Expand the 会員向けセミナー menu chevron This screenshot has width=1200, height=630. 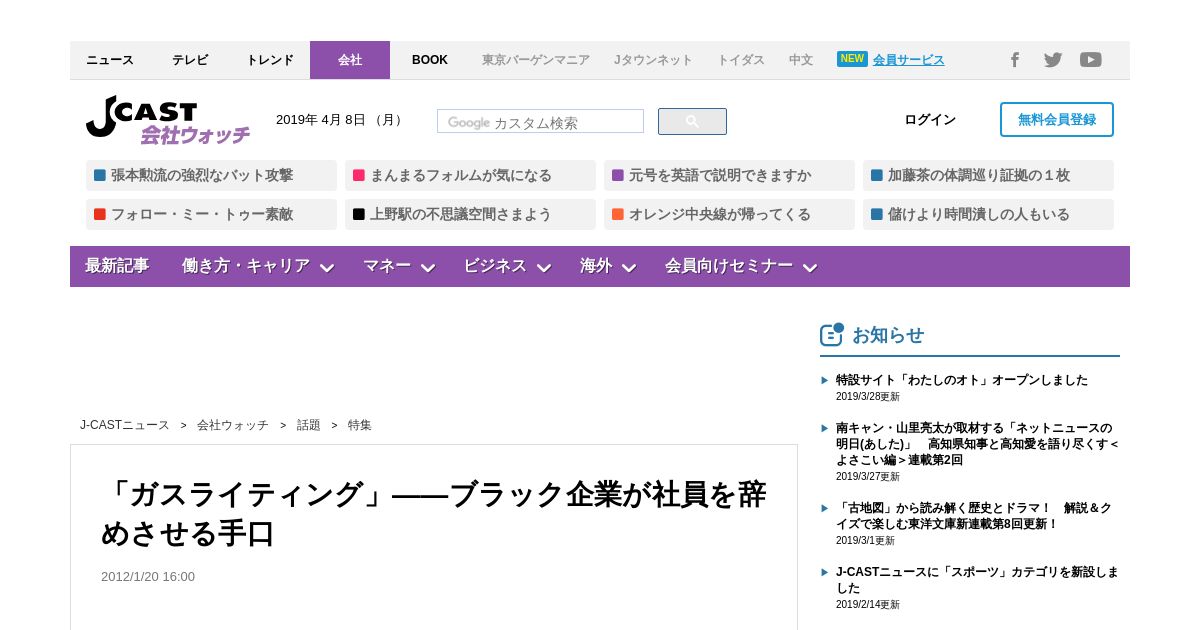click(x=810, y=268)
